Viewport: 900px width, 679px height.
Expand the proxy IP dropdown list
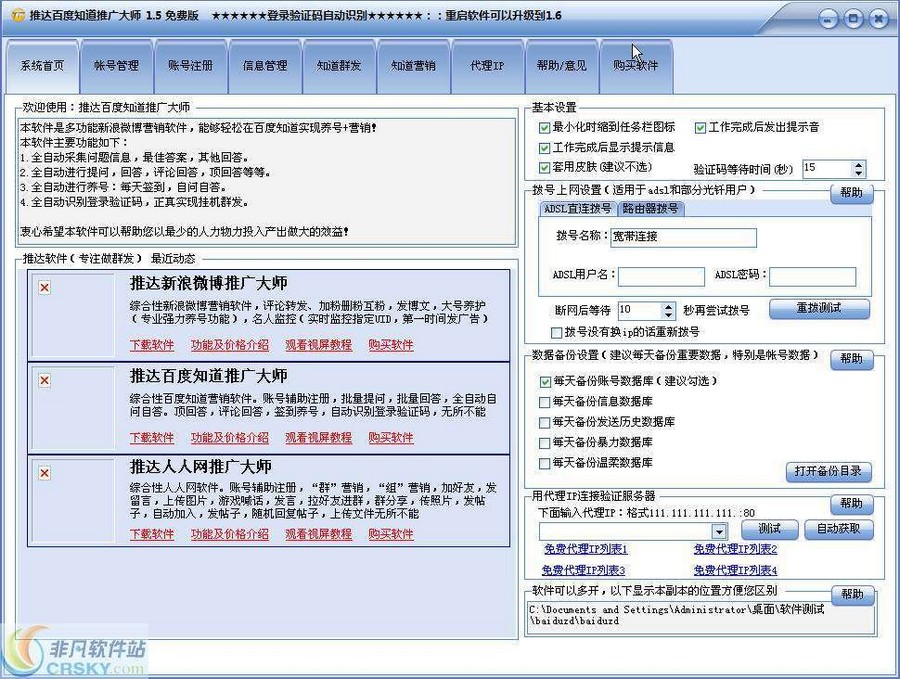719,531
